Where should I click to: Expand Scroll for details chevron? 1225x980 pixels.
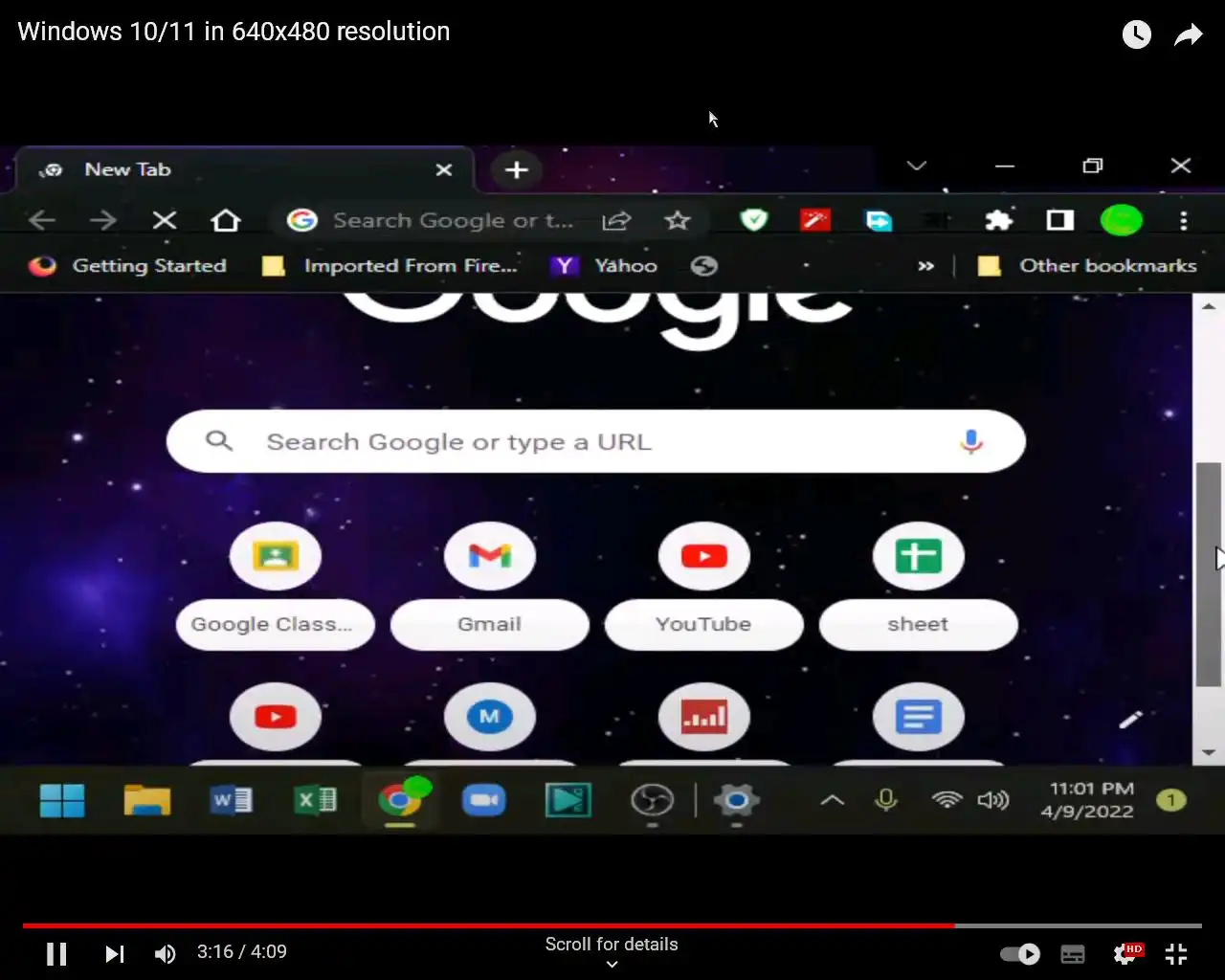point(612,964)
